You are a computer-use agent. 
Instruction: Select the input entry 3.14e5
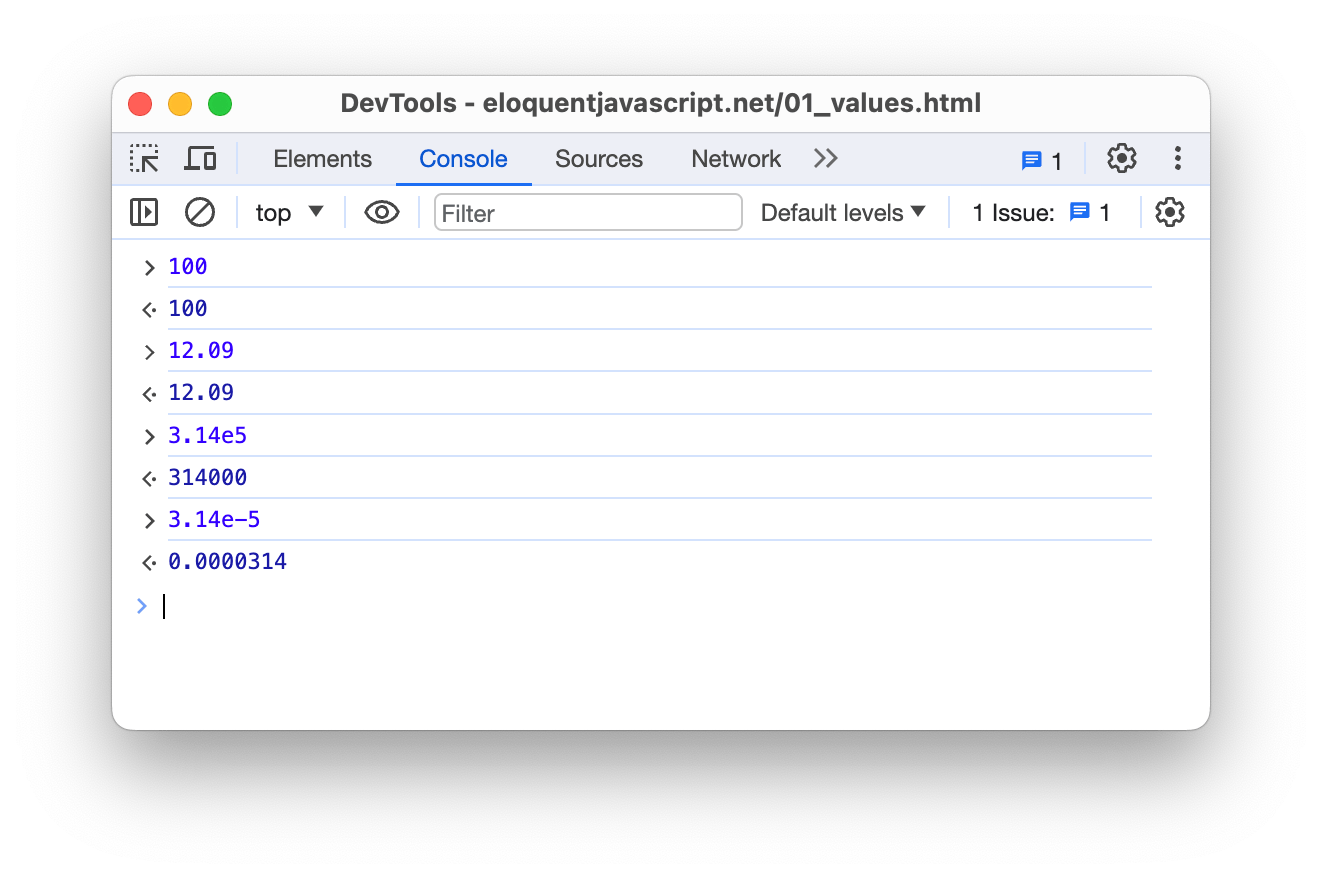point(208,436)
